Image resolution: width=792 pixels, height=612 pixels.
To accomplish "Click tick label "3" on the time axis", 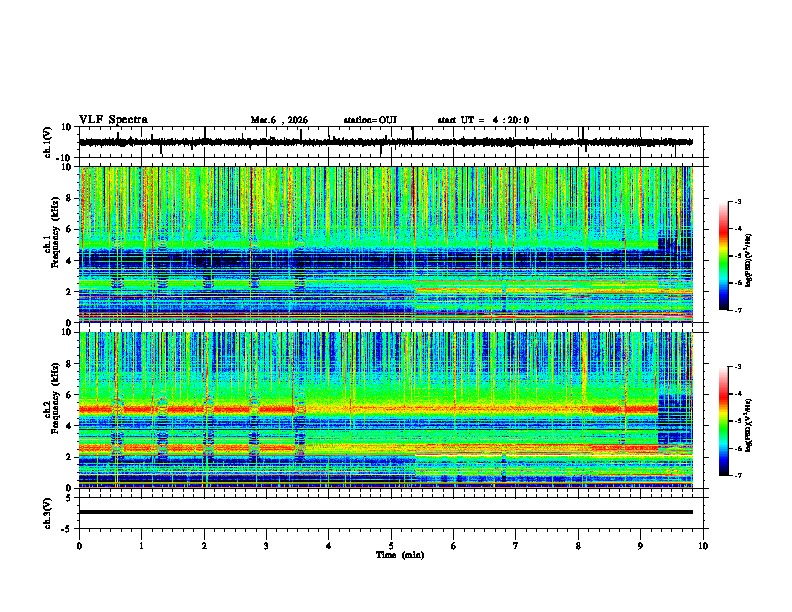I will pos(266,546).
